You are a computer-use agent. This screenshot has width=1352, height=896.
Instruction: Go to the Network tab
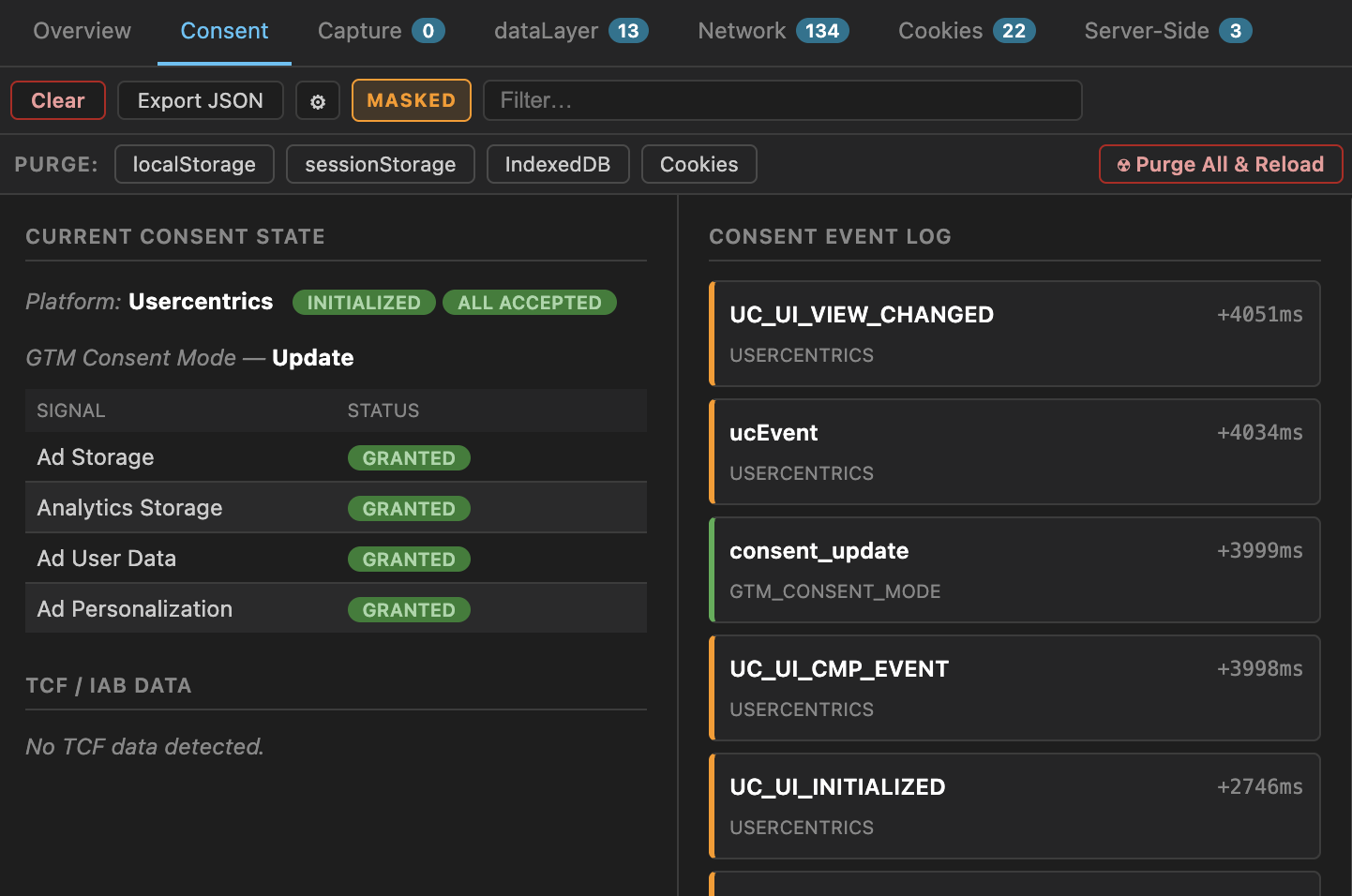(x=774, y=31)
